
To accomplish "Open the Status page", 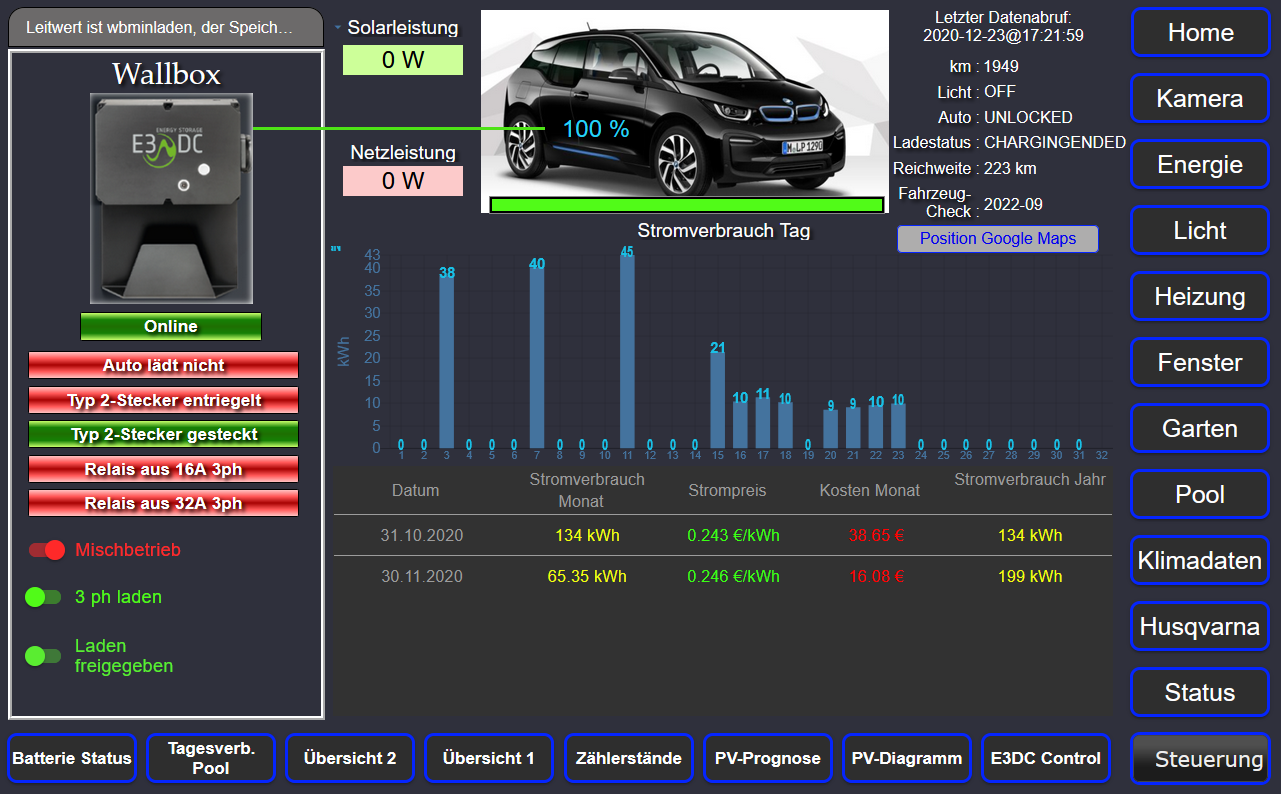I will tap(1200, 692).
